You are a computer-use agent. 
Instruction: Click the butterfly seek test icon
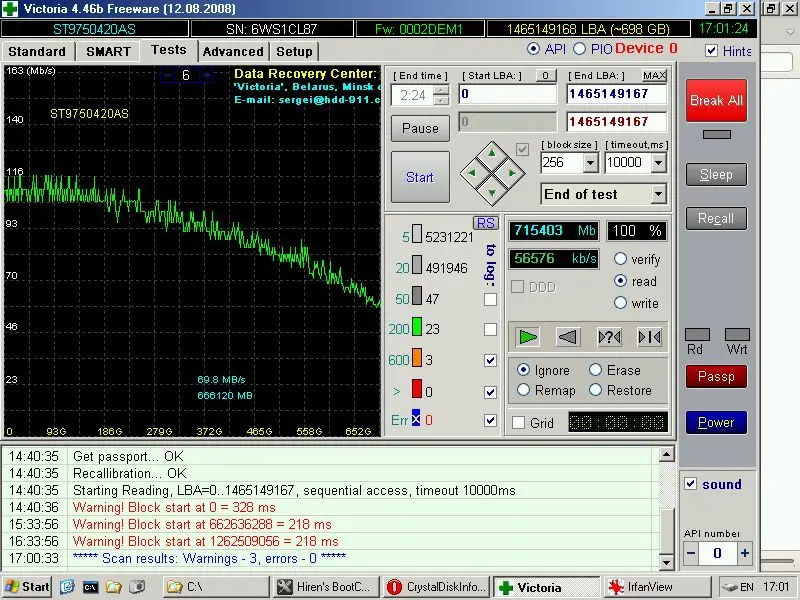coord(648,337)
